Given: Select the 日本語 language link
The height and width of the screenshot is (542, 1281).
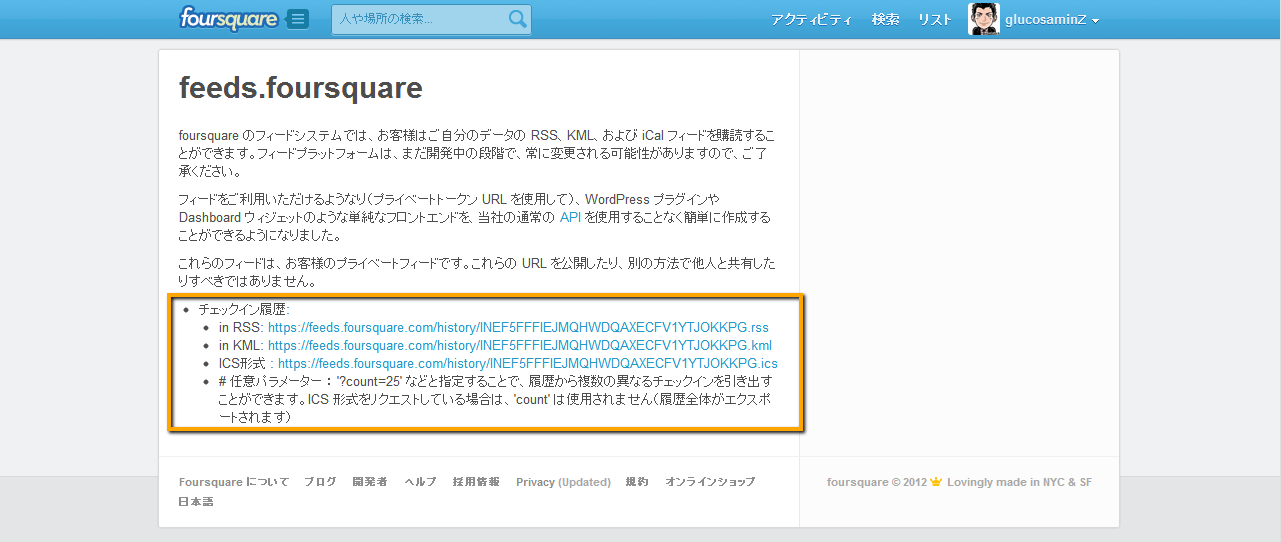Looking at the screenshot, I should [196, 502].
